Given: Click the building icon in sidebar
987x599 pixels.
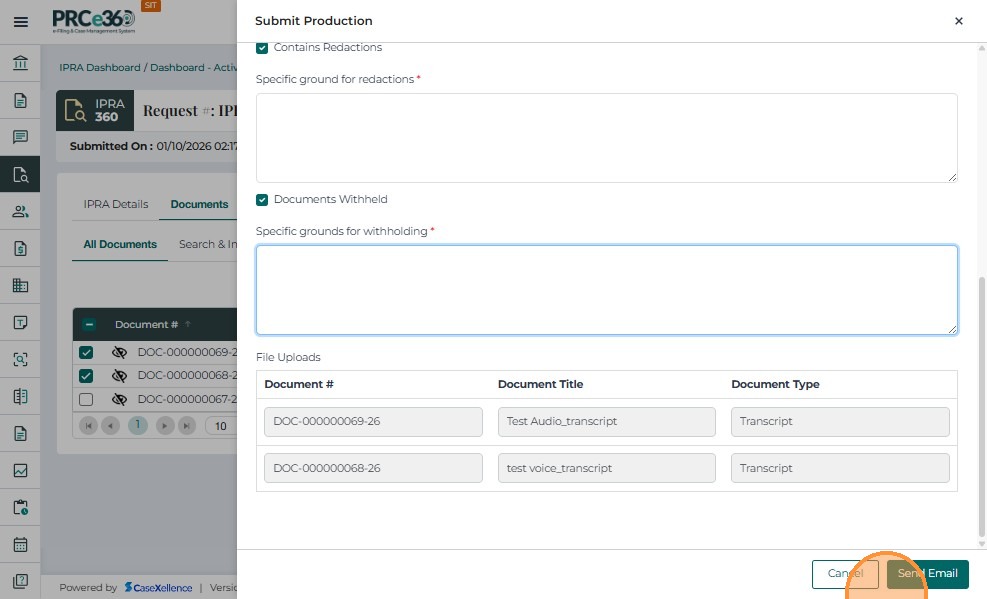Looking at the screenshot, I should click(x=20, y=285).
